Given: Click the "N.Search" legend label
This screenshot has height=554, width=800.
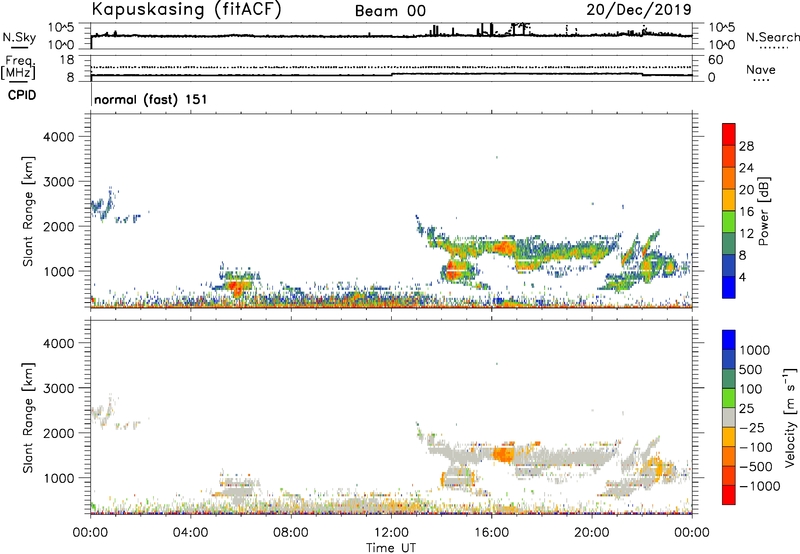Looking at the screenshot, I should pyautogui.click(x=772, y=37).
